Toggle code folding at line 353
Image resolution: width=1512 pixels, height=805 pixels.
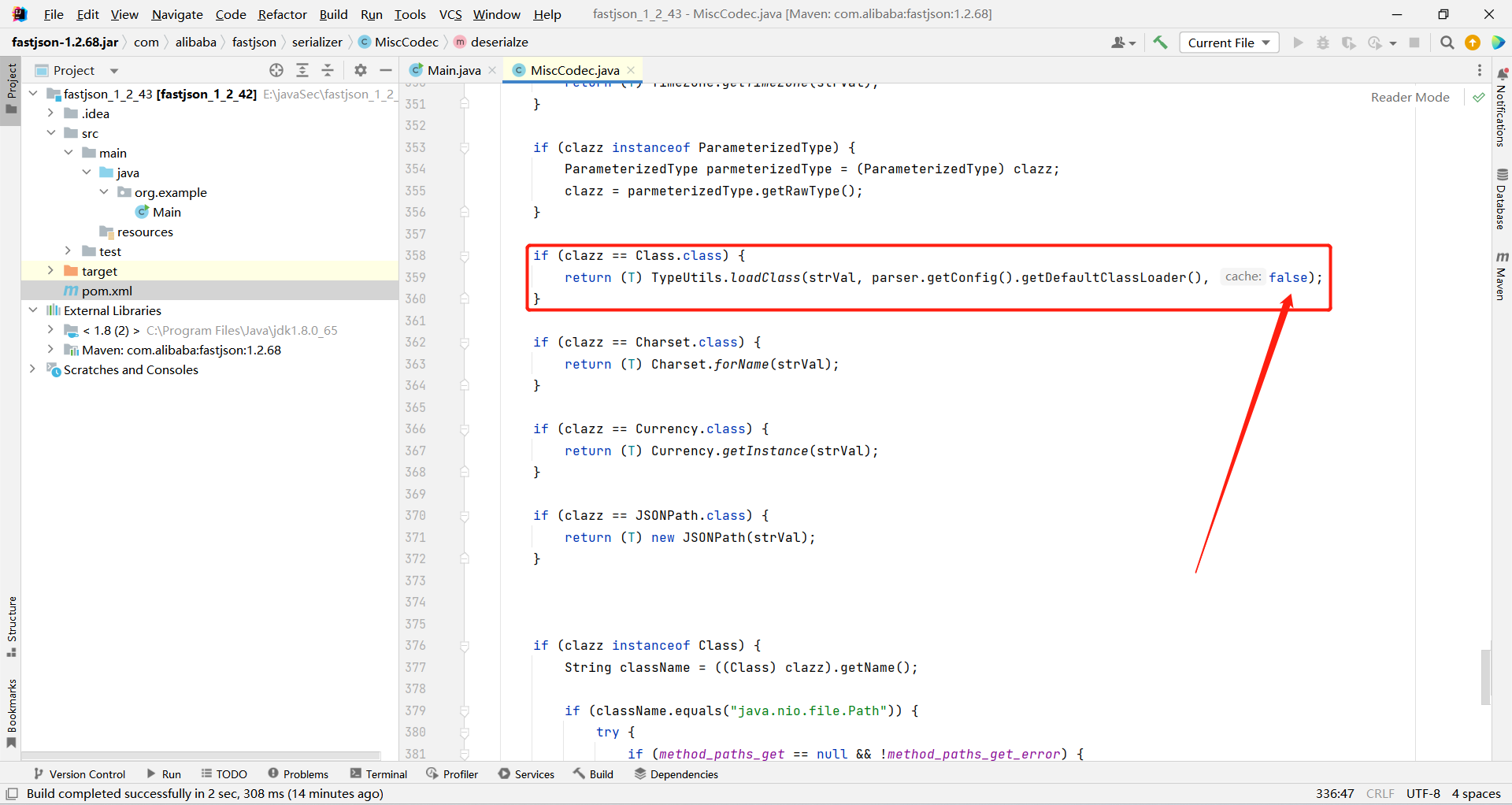pyautogui.click(x=465, y=148)
